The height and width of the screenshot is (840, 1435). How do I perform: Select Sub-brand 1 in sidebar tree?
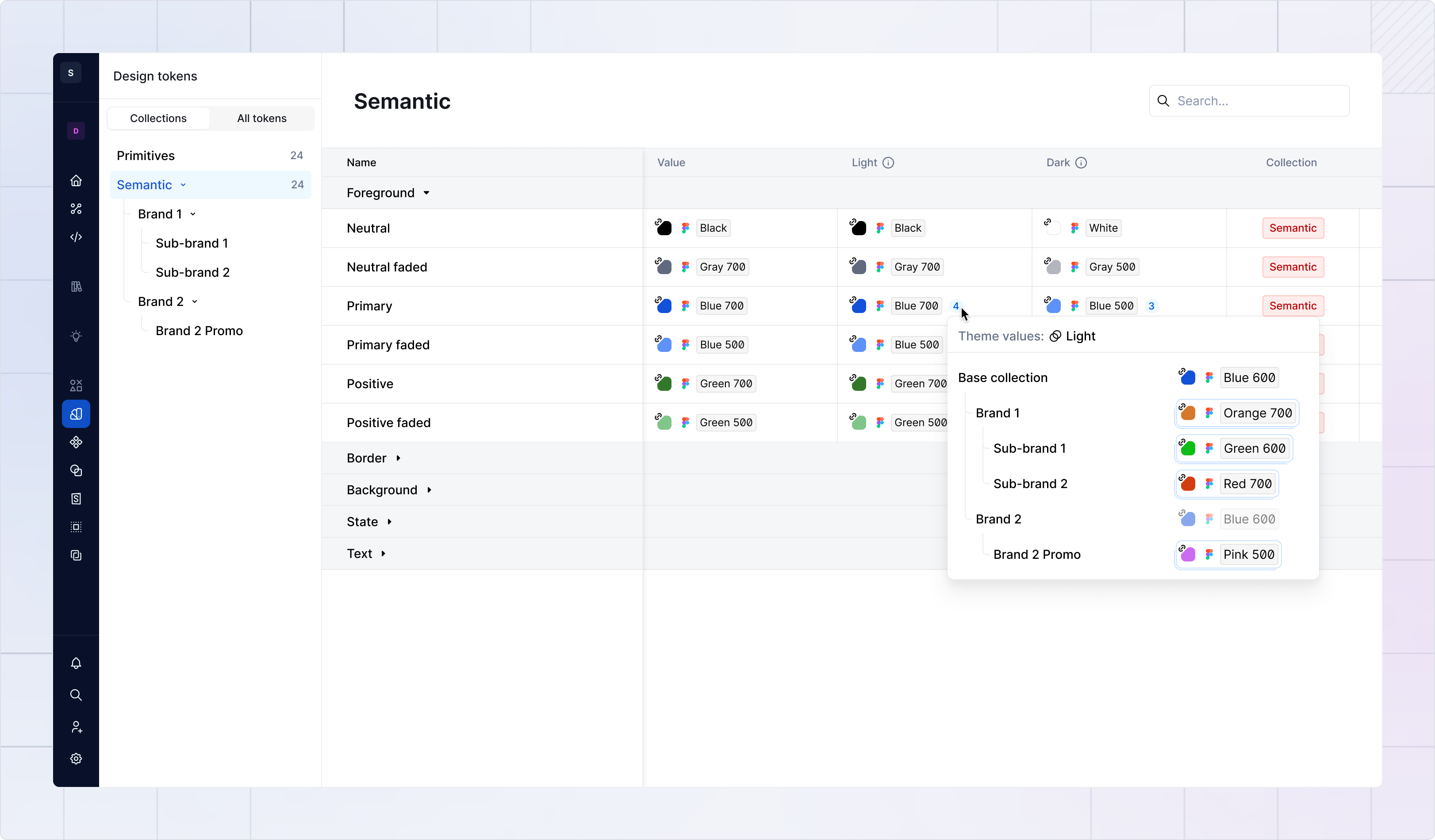[192, 243]
